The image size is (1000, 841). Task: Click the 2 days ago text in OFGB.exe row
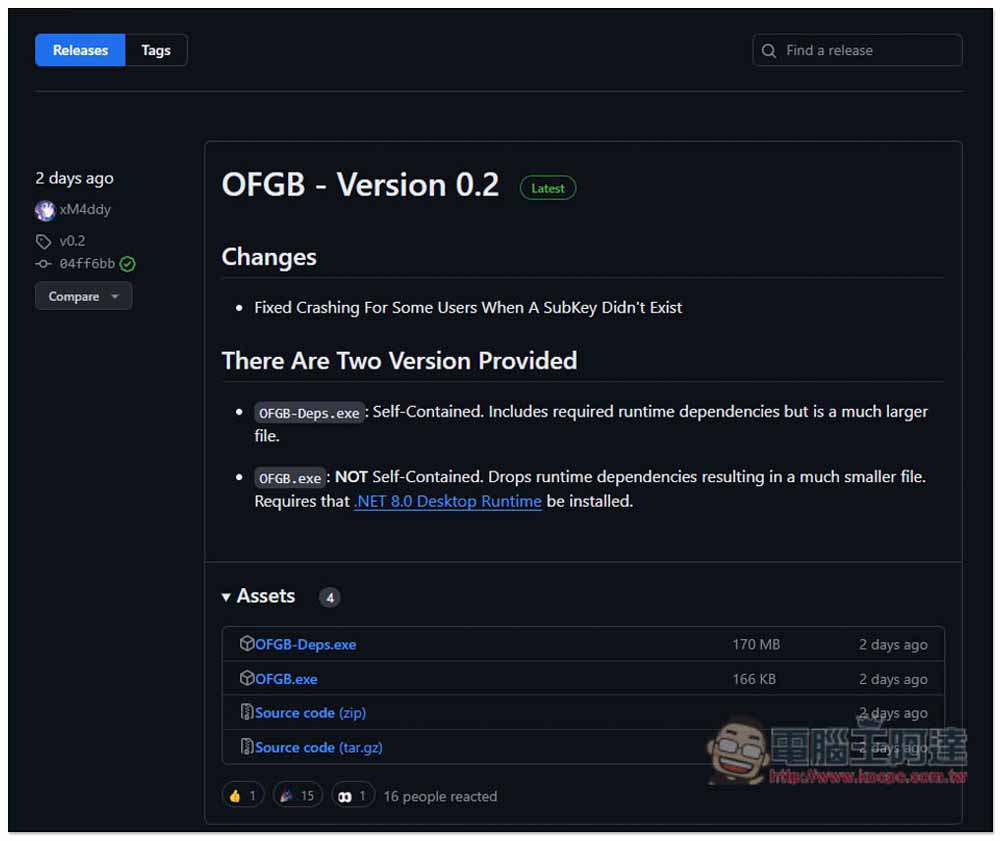[x=893, y=679]
